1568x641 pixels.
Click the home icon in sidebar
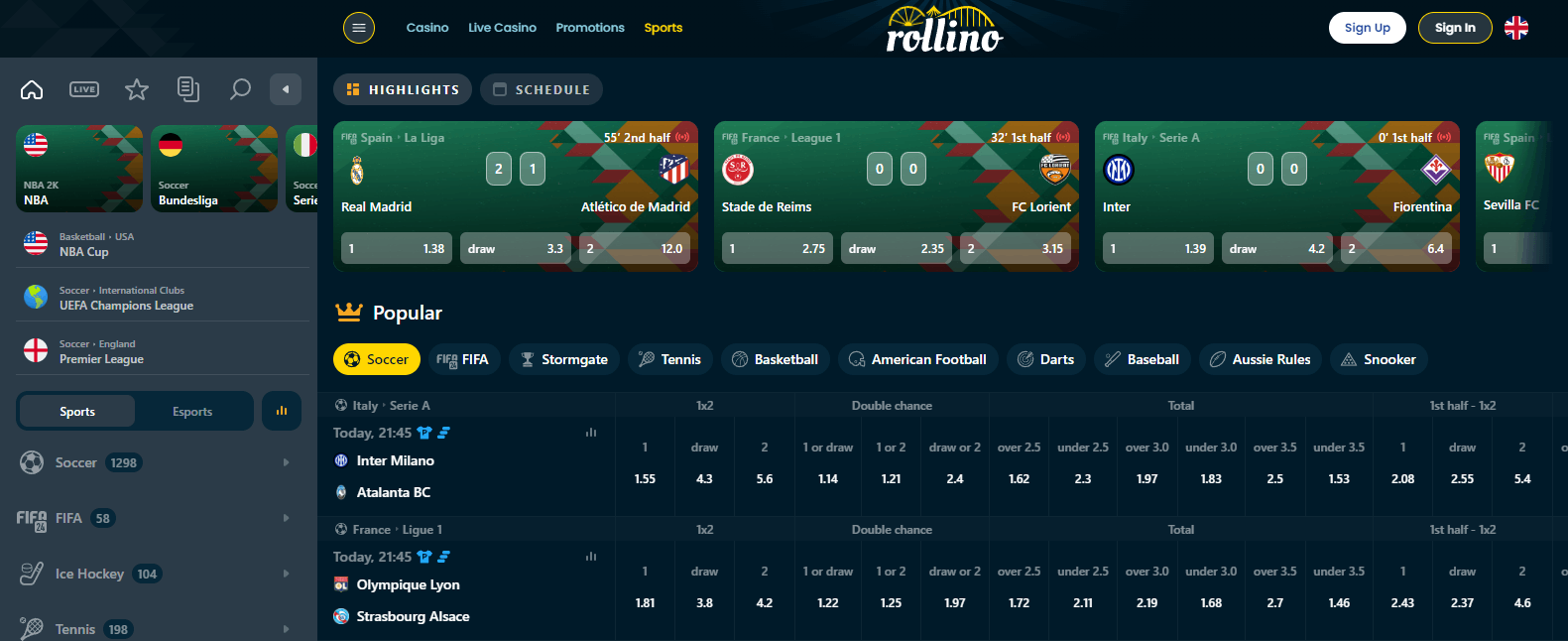32,89
